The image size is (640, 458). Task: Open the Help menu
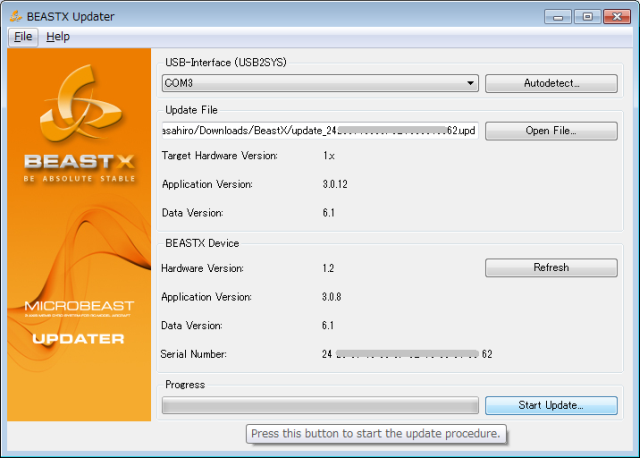58,37
